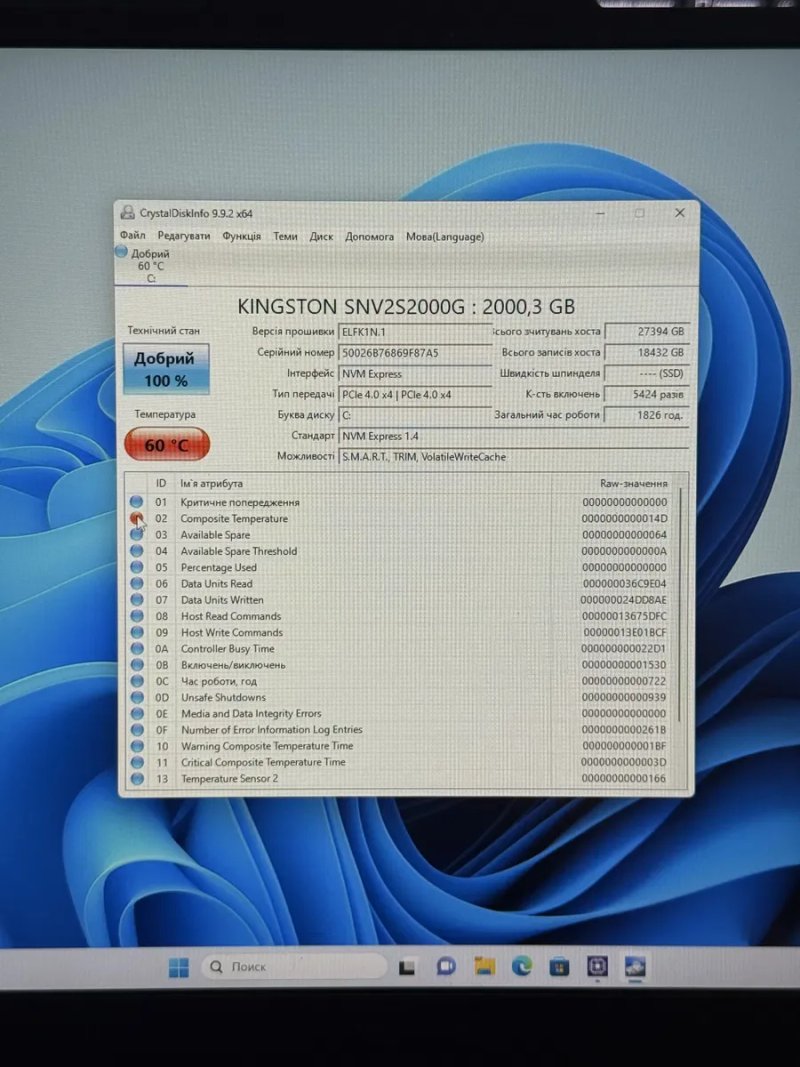Click the features field S.M.A.R.T., TRIM, VolatileWriteCache
The image size is (800, 1067).
(x=514, y=457)
